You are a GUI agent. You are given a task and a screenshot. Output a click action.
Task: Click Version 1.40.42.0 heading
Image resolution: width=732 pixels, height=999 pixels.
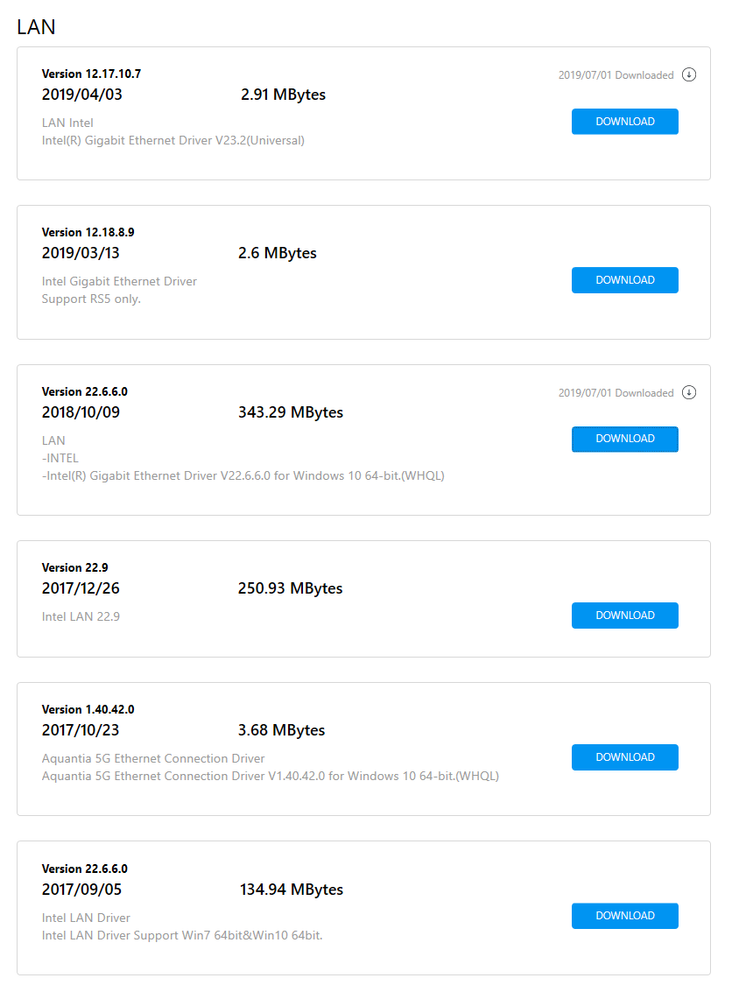point(88,710)
